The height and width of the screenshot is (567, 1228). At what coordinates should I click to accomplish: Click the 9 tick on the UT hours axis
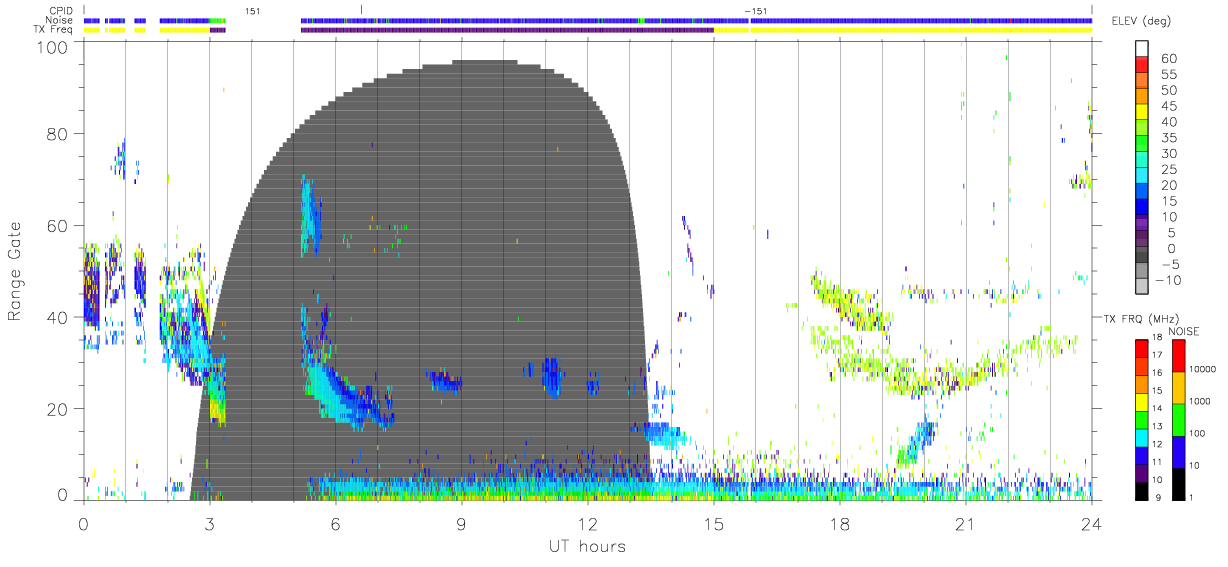tap(461, 524)
